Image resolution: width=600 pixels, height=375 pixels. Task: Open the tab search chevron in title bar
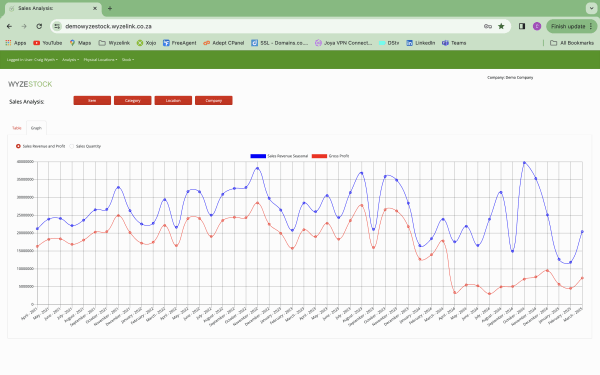[x=592, y=8]
